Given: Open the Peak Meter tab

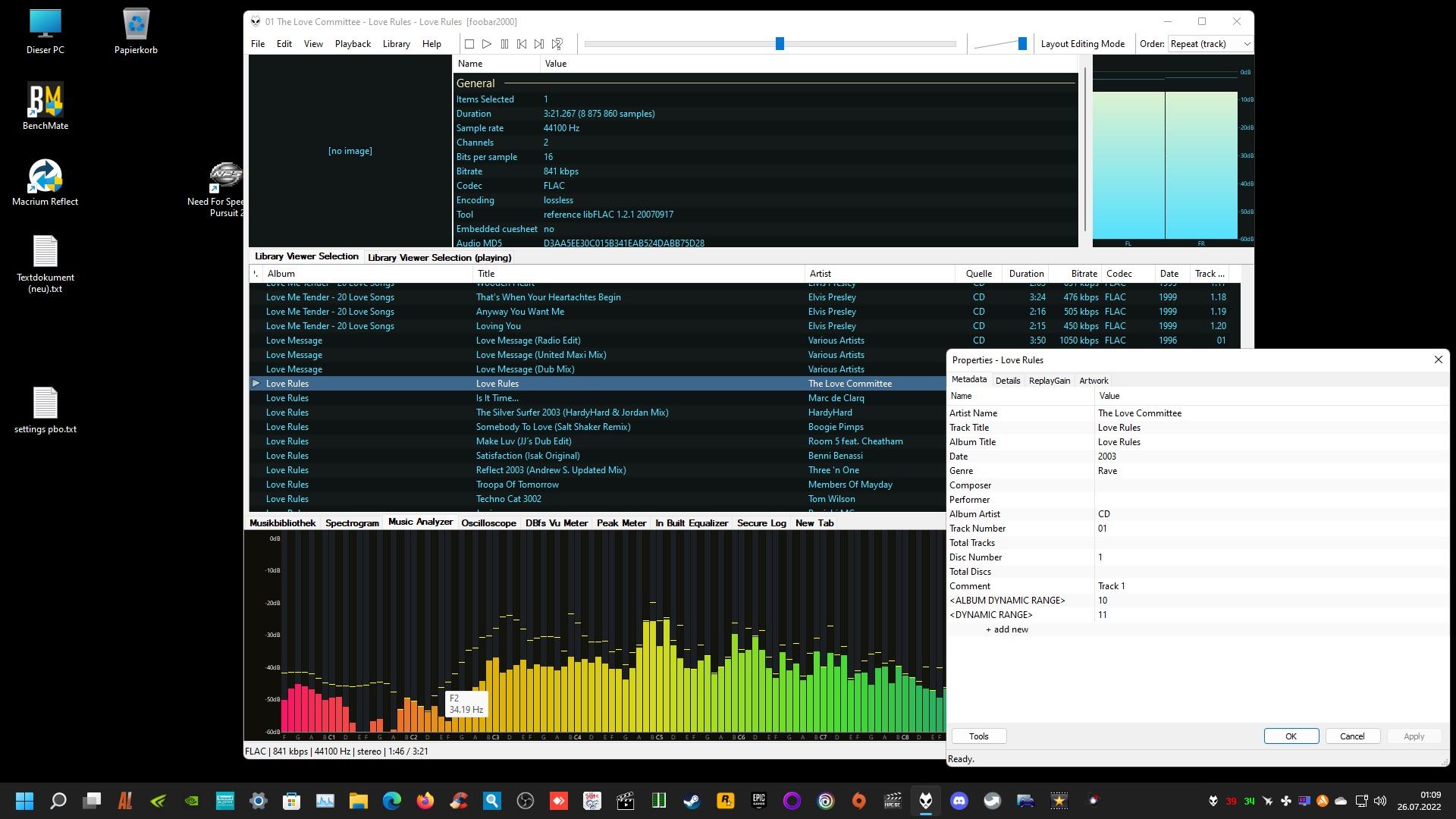Looking at the screenshot, I should 621,523.
